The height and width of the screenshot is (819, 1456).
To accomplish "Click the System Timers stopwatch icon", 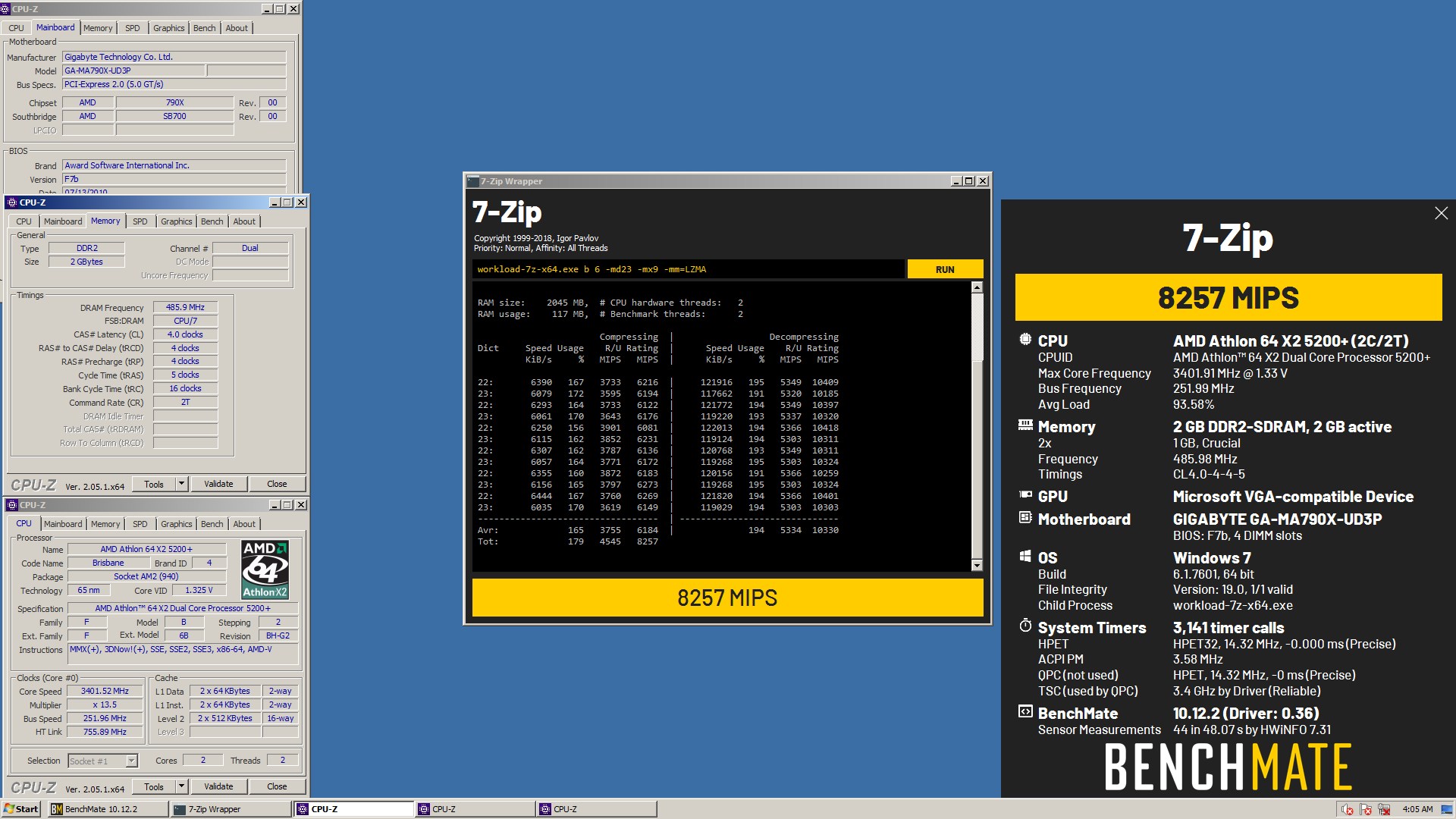I will pos(1025,626).
